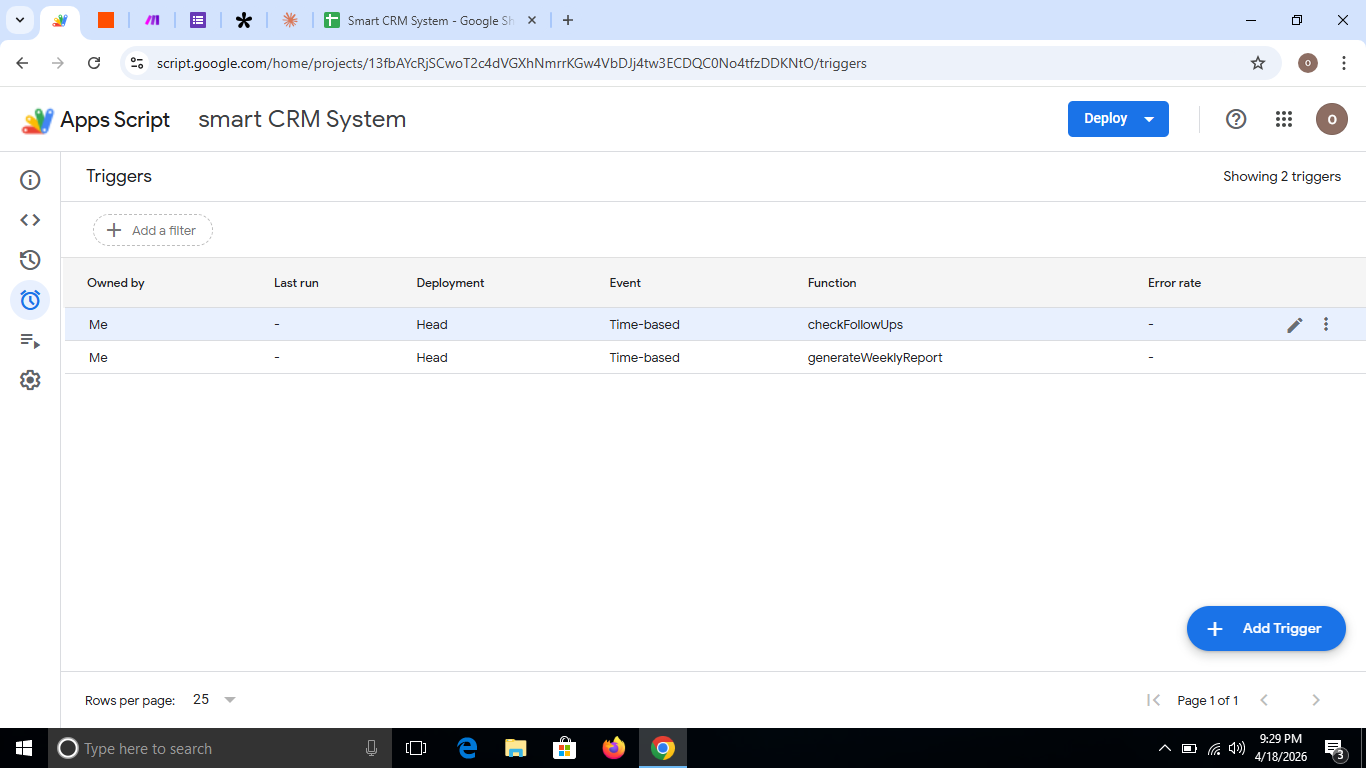The image size is (1366, 768).
Task: Open Firefox from the Windows taskbar
Action: click(x=613, y=748)
